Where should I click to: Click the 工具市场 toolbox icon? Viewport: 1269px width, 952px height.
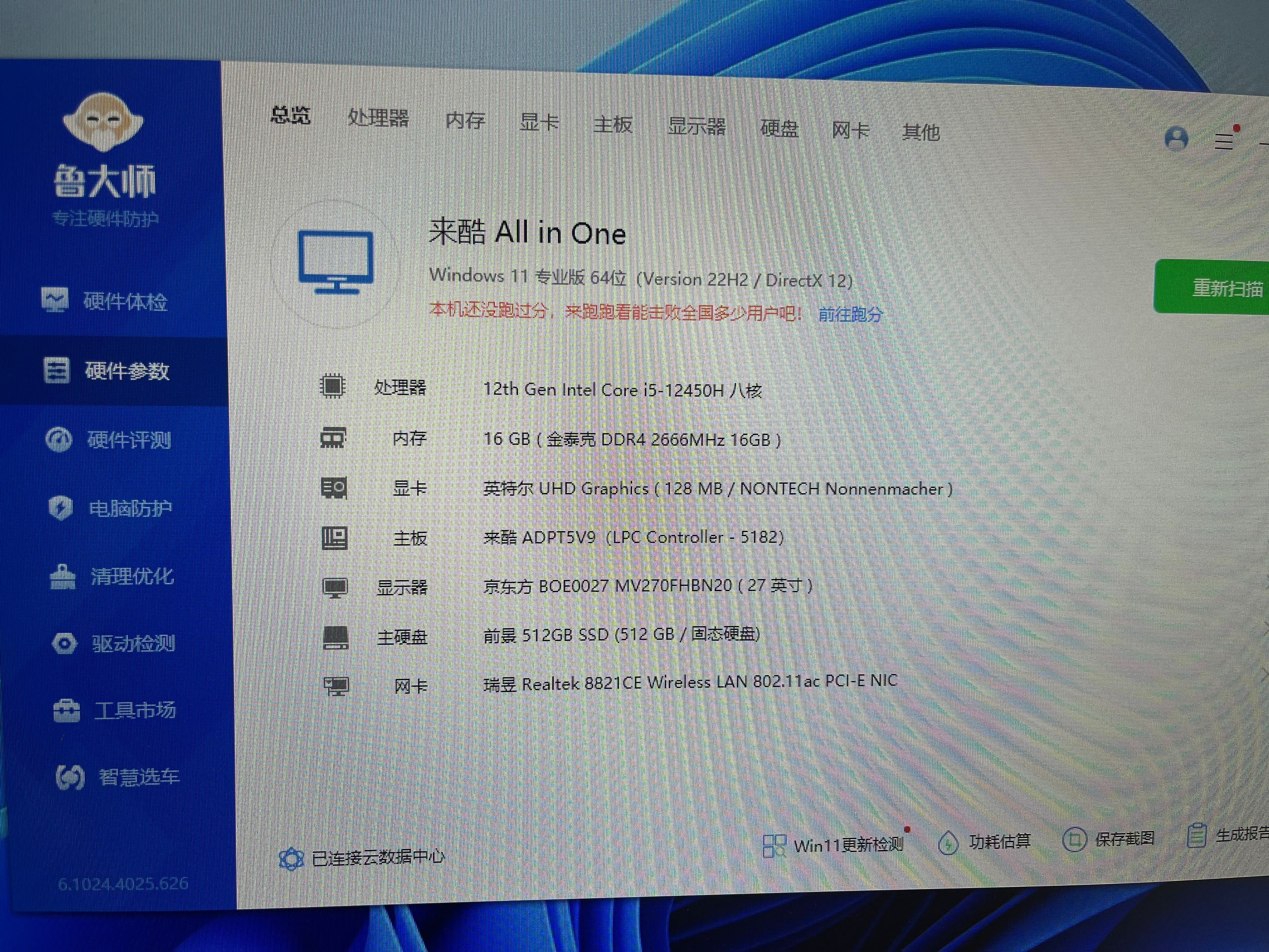click(67, 711)
